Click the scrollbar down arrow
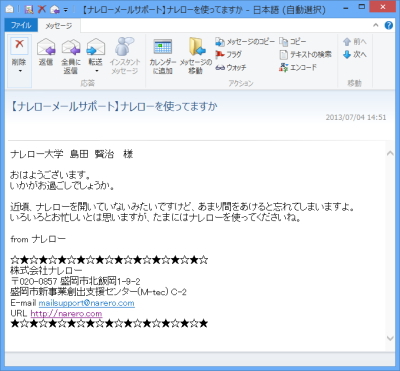This screenshot has height=371, width=400. [390, 338]
